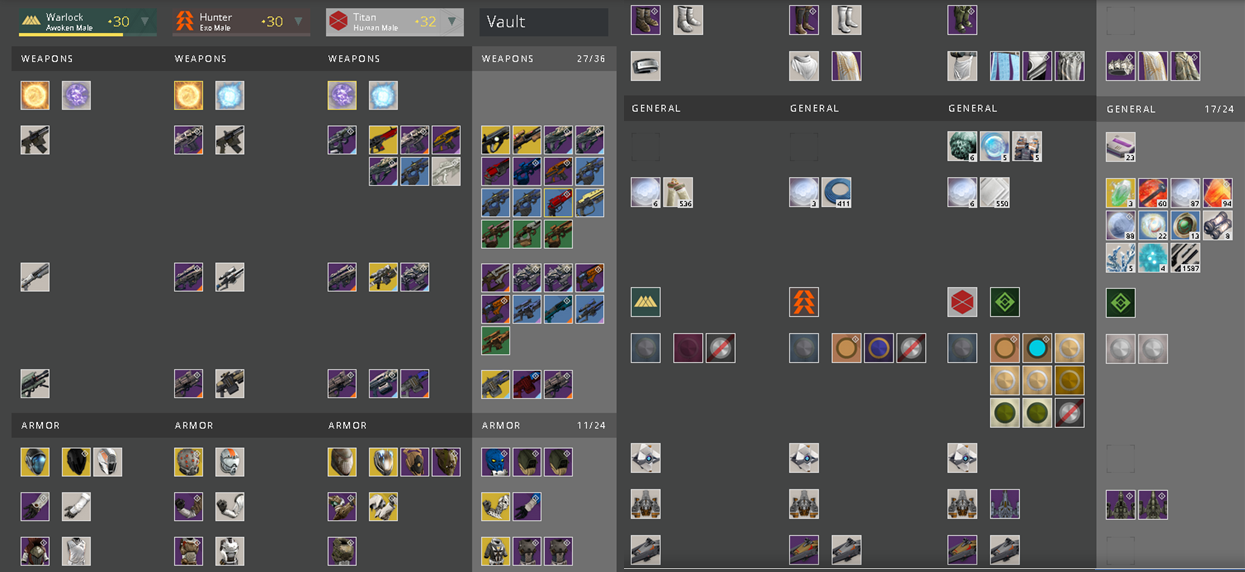Viewport: 1245px width, 572px height.
Task: Click the Vault weapons count 27/36
Action: [591, 59]
